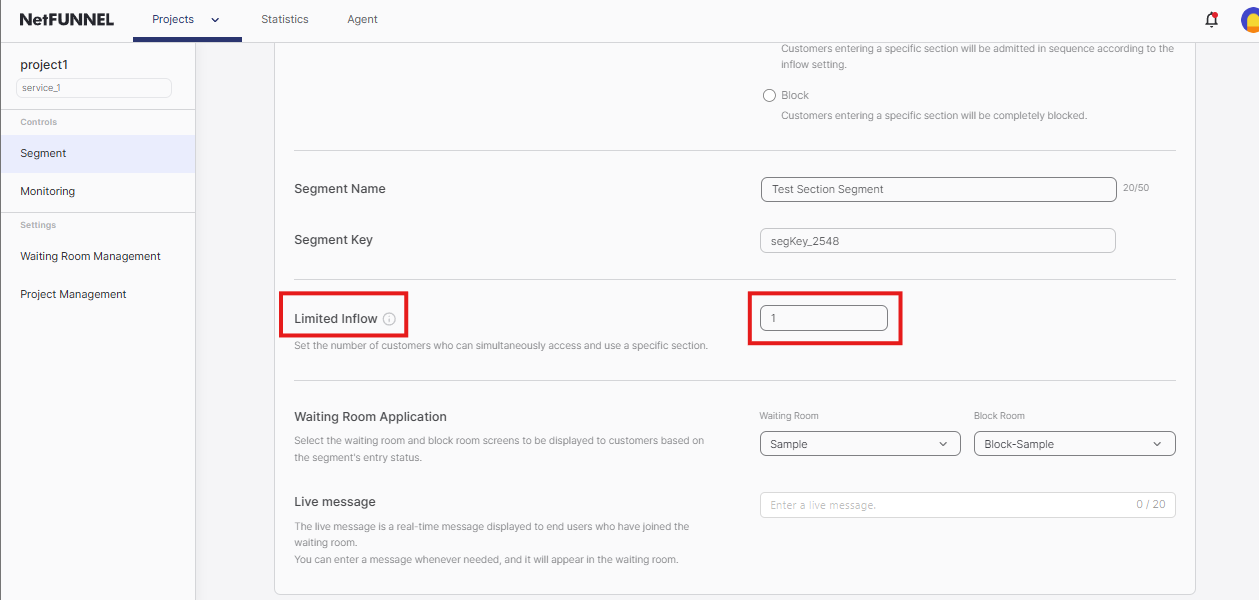1259x600 pixels.
Task: Expand the Projects dropdown chevron
Action: 215,20
